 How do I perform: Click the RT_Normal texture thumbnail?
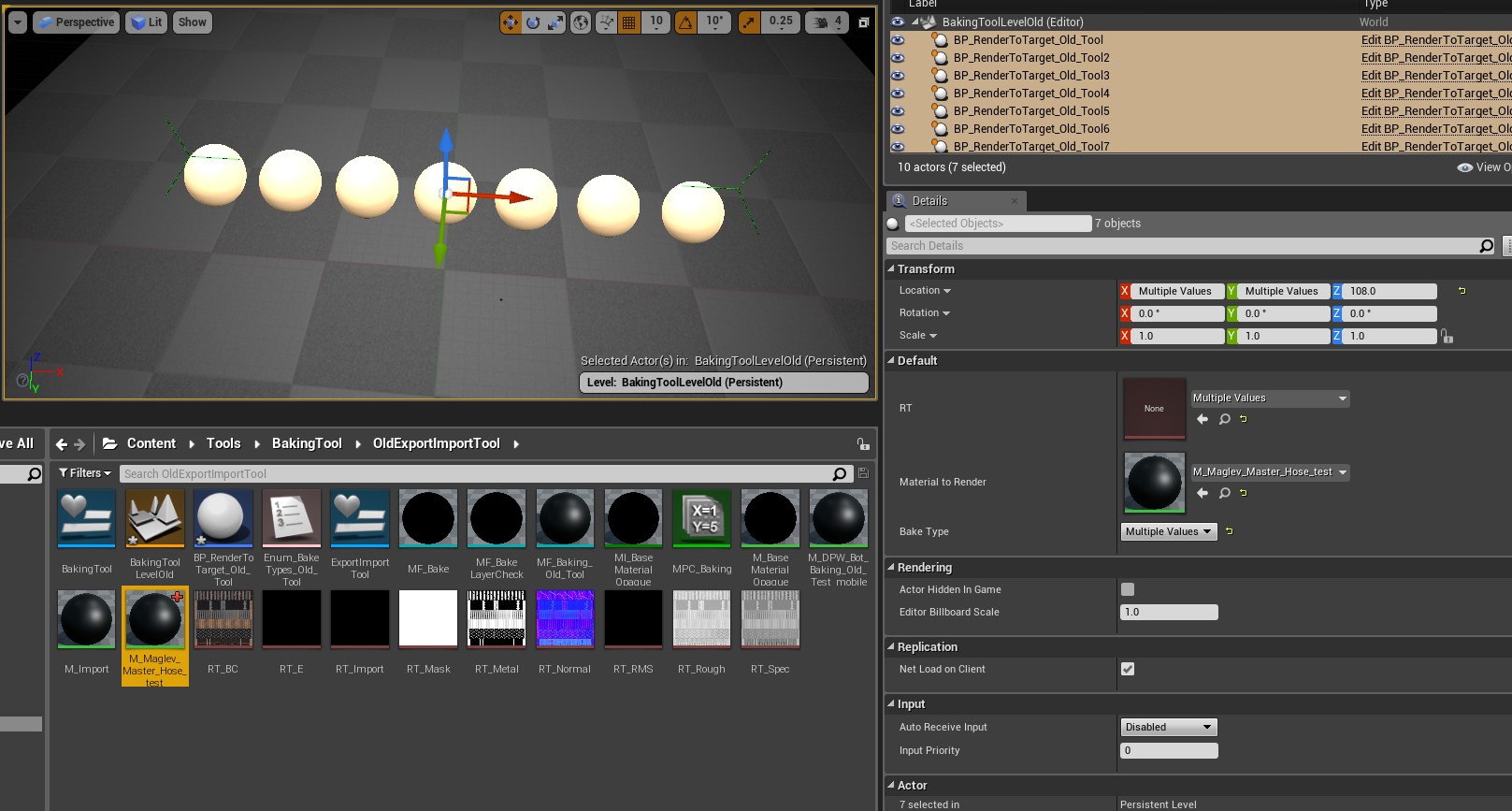tap(565, 619)
